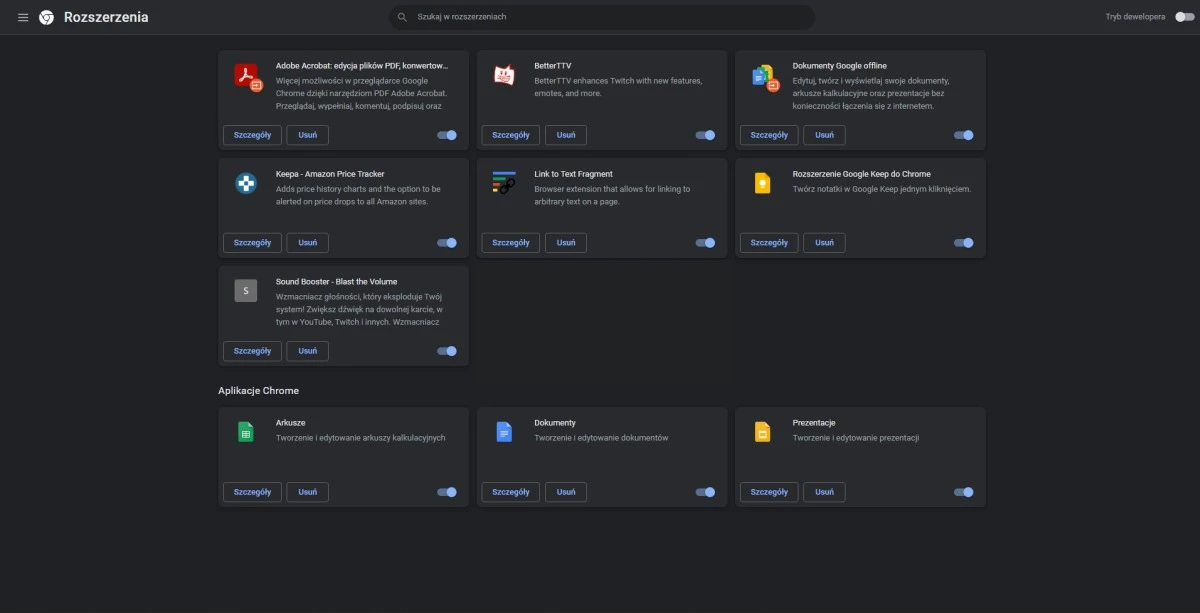Focus the Szukaj w rozszerzeniach search field
The image size is (1200, 613).
610,17
